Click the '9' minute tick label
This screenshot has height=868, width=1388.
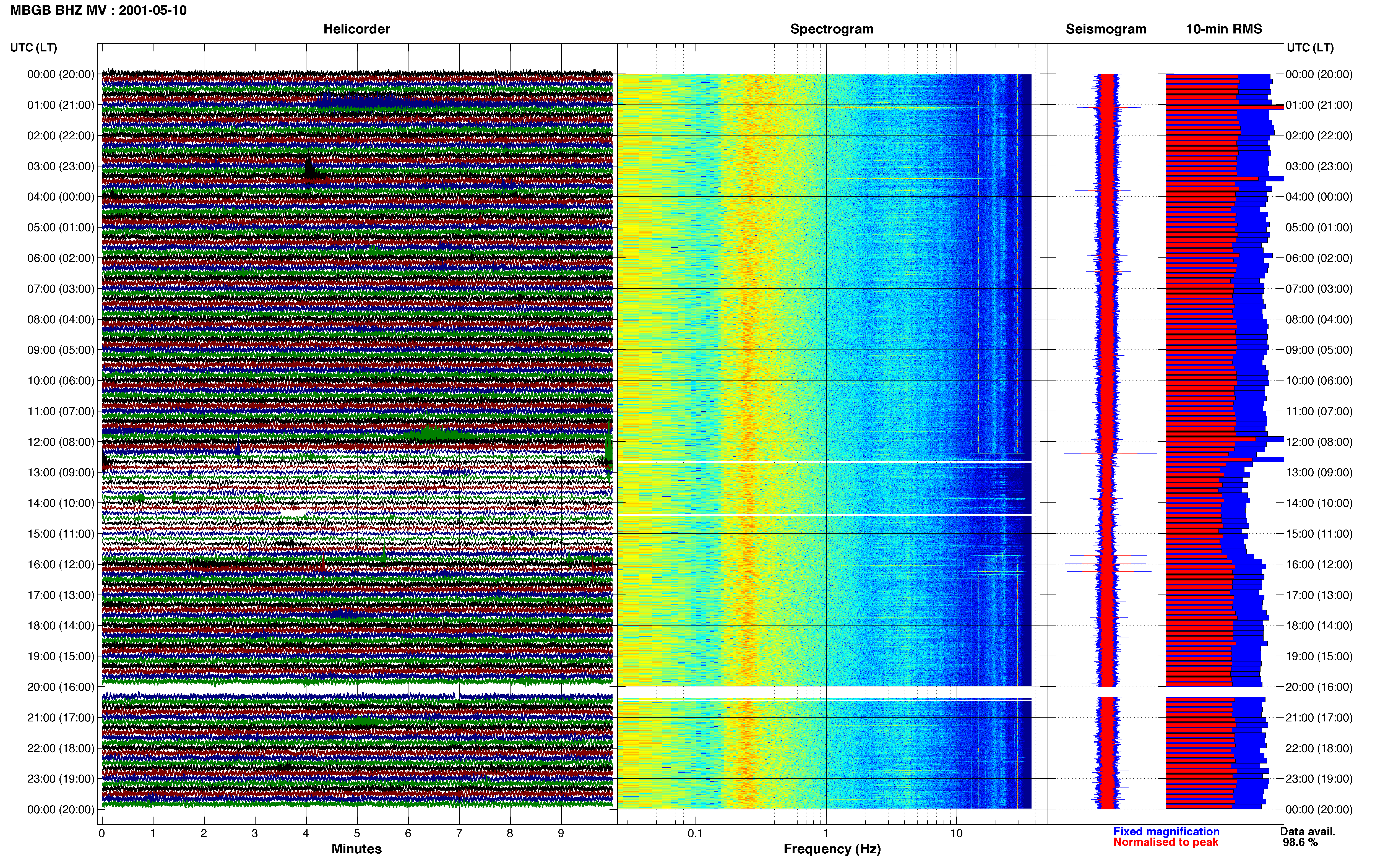point(561,833)
